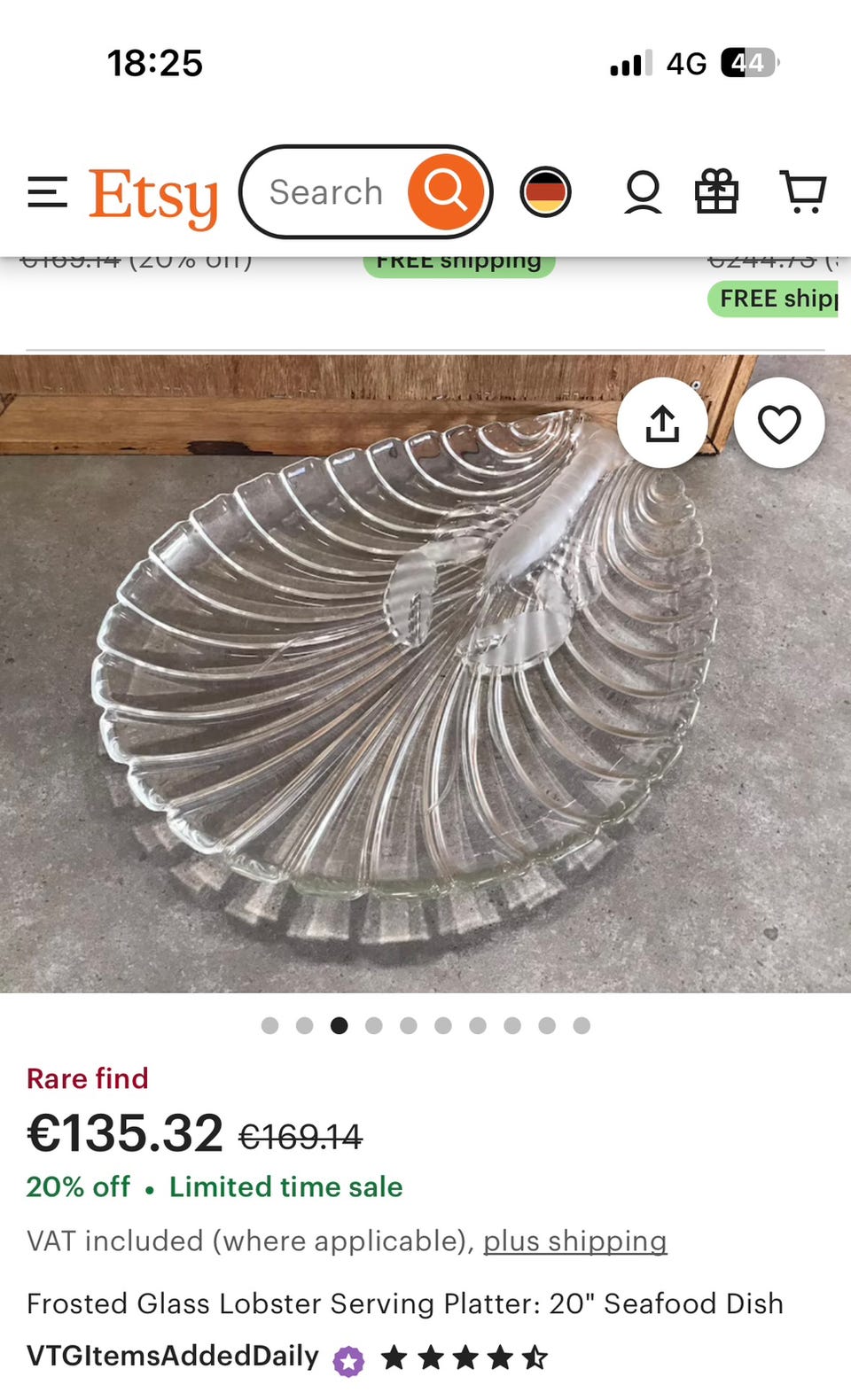Open the German flag region selector
This screenshot has height=1400, width=851.
545,191
